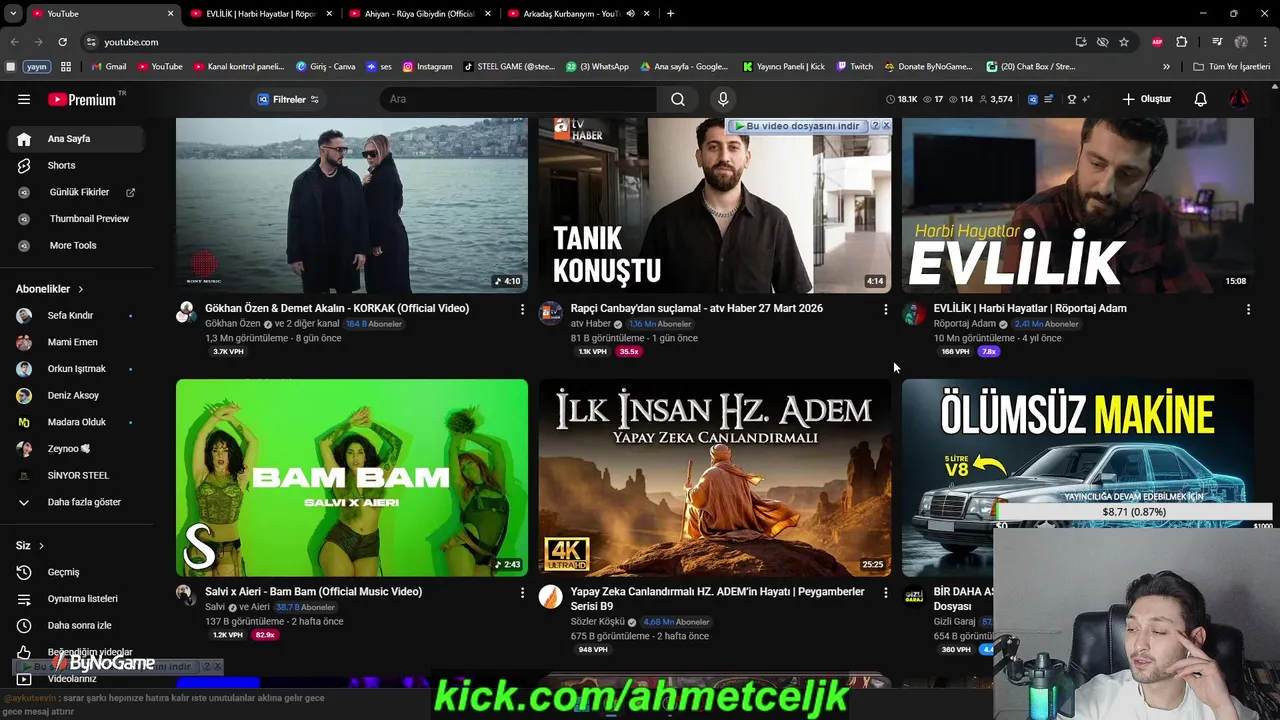The width and height of the screenshot is (1280, 720).
Task: Open Geçmiş history
Action: 78,572
